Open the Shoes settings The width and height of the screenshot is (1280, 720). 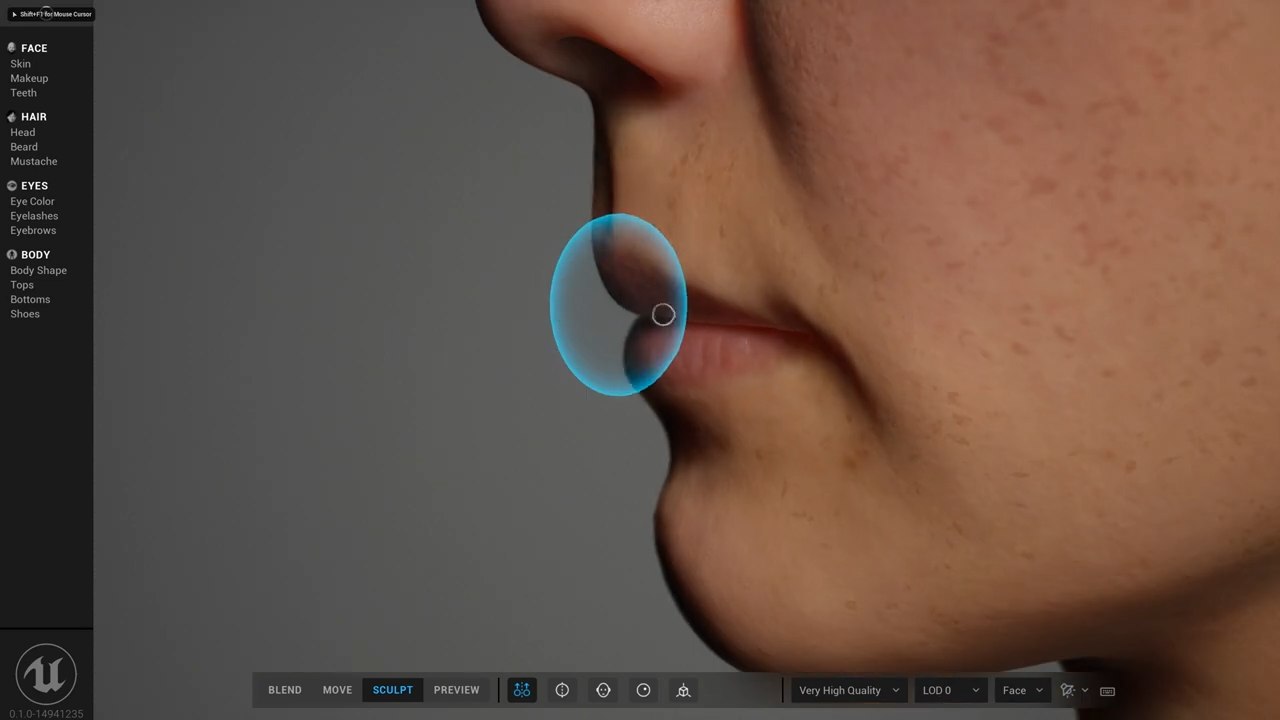coord(25,314)
